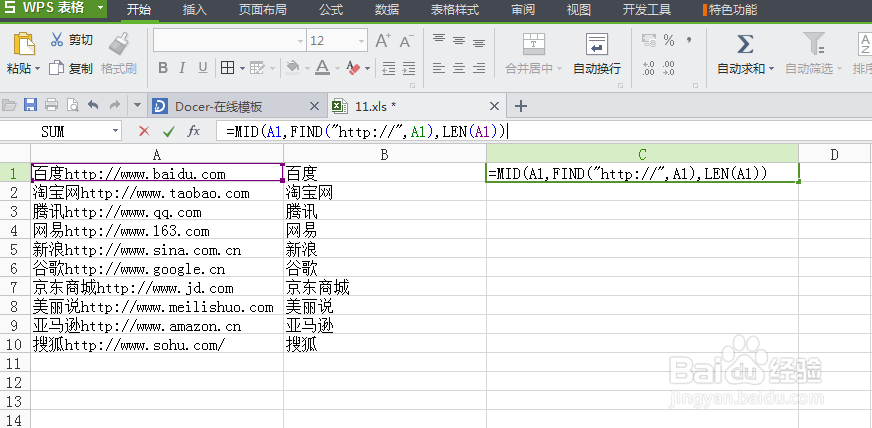This screenshot has width=872, height=428.
Task: Click the font color A icon
Action: coord(322,68)
